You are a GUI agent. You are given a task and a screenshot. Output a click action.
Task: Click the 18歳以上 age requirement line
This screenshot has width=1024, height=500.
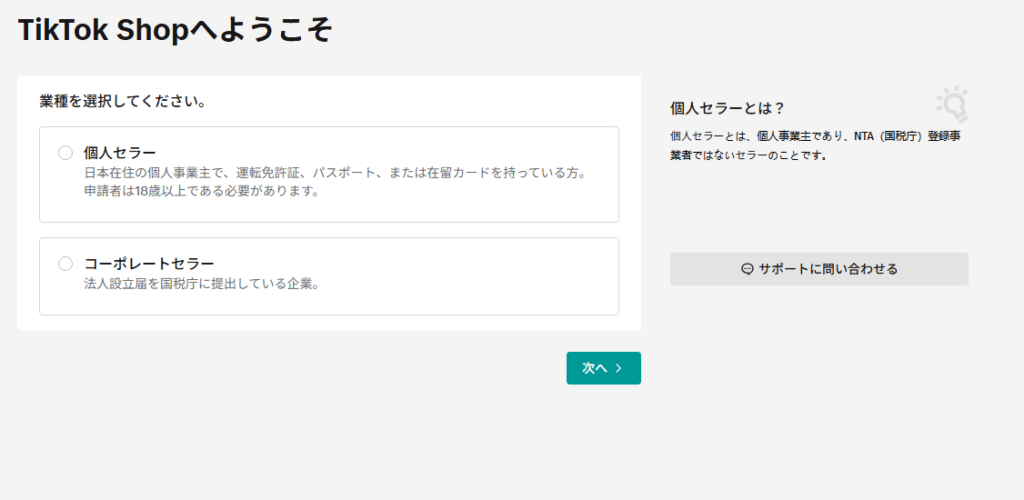[x=201, y=191]
